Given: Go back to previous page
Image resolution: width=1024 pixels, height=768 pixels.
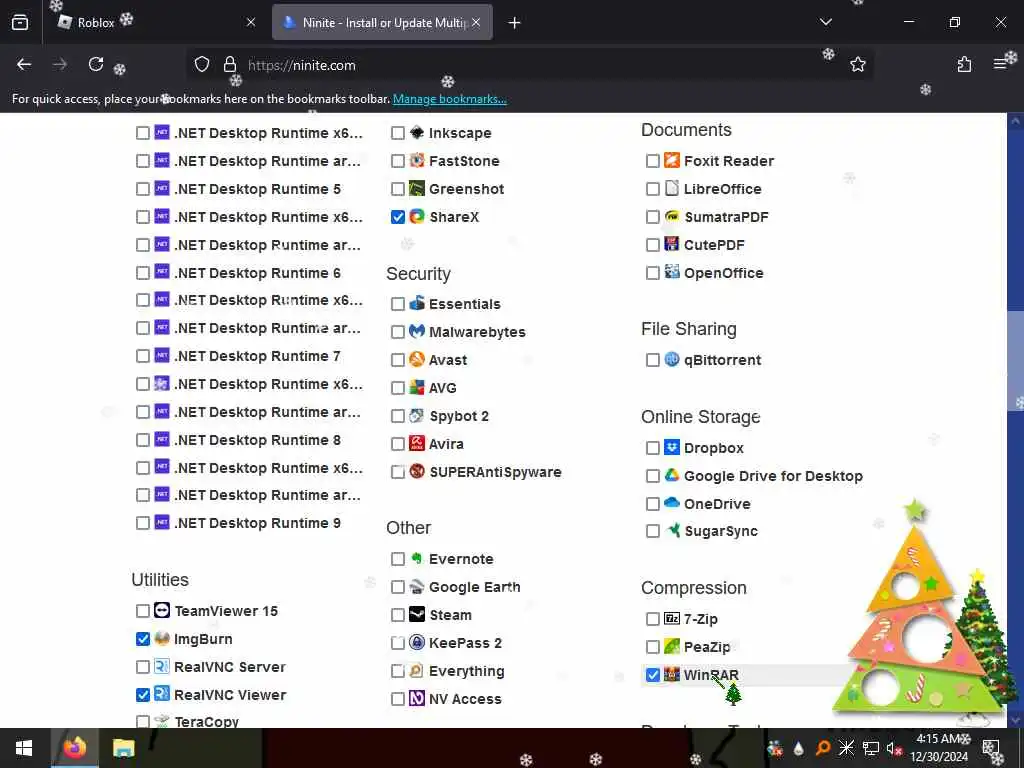Looking at the screenshot, I should click(24, 64).
